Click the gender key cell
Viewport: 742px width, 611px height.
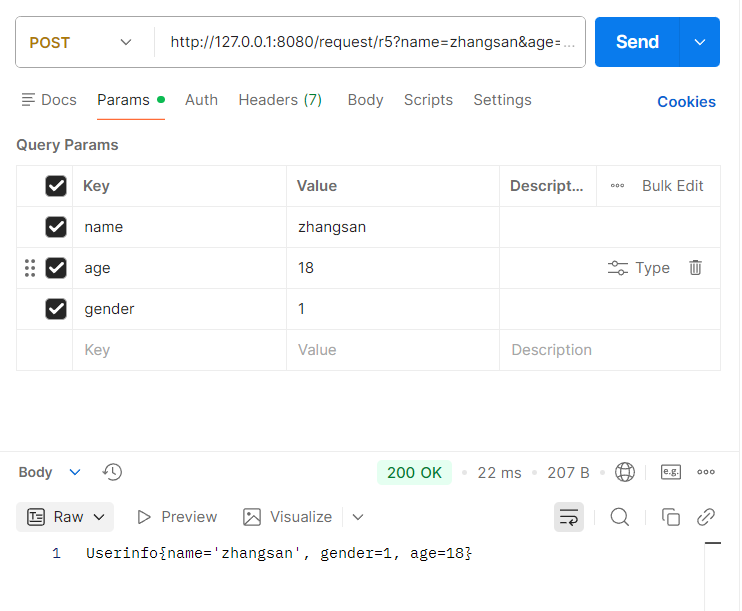click(x=179, y=309)
